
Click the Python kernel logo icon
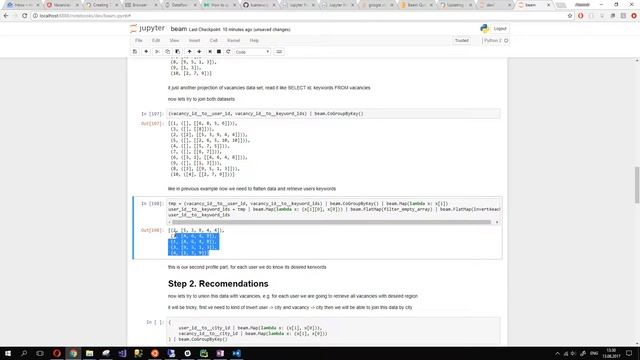(x=484, y=28)
